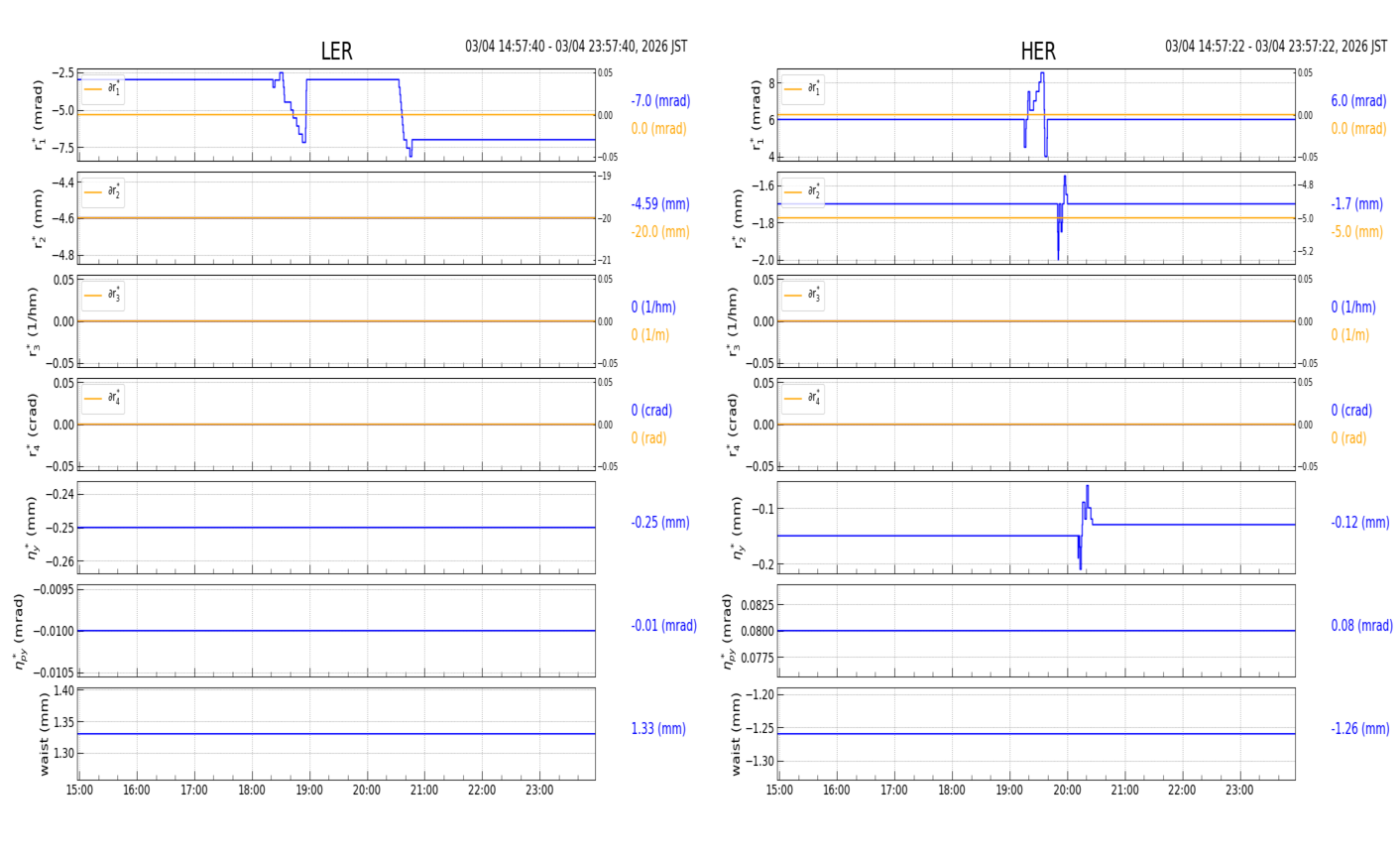Click the LER r1* (mrad) axis label

click(x=39, y=115)
